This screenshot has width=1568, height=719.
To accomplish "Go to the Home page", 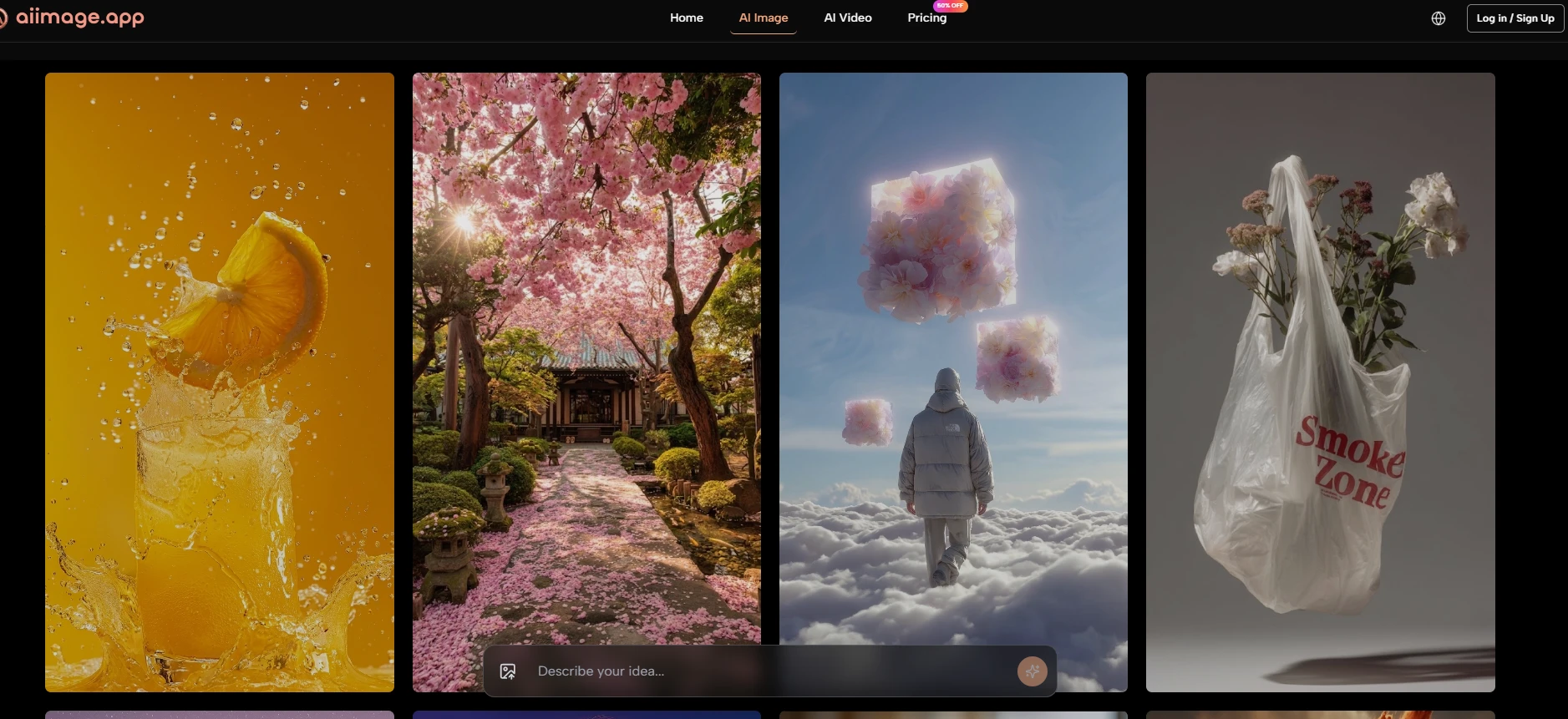I will (x=686, y=18).
